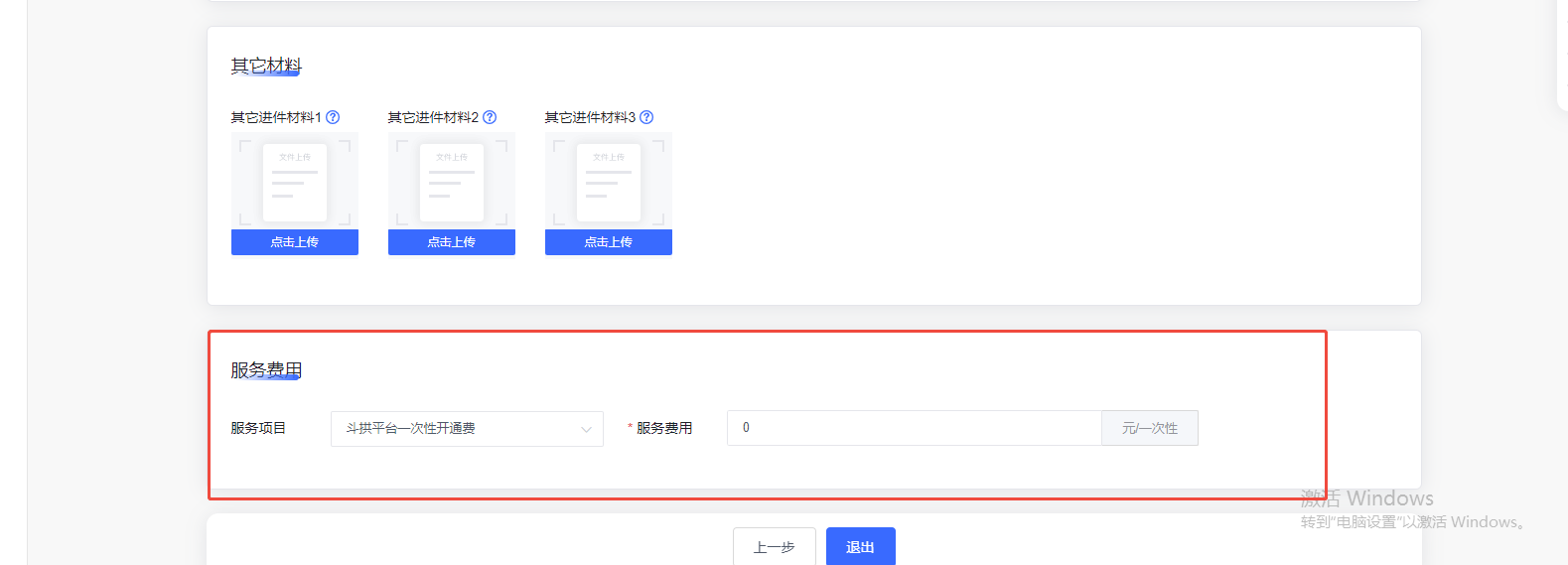This screenshot has width=1568, height=565.
Task: Click the help icon beside 其它进件材料3
Action: click(646, 117)
